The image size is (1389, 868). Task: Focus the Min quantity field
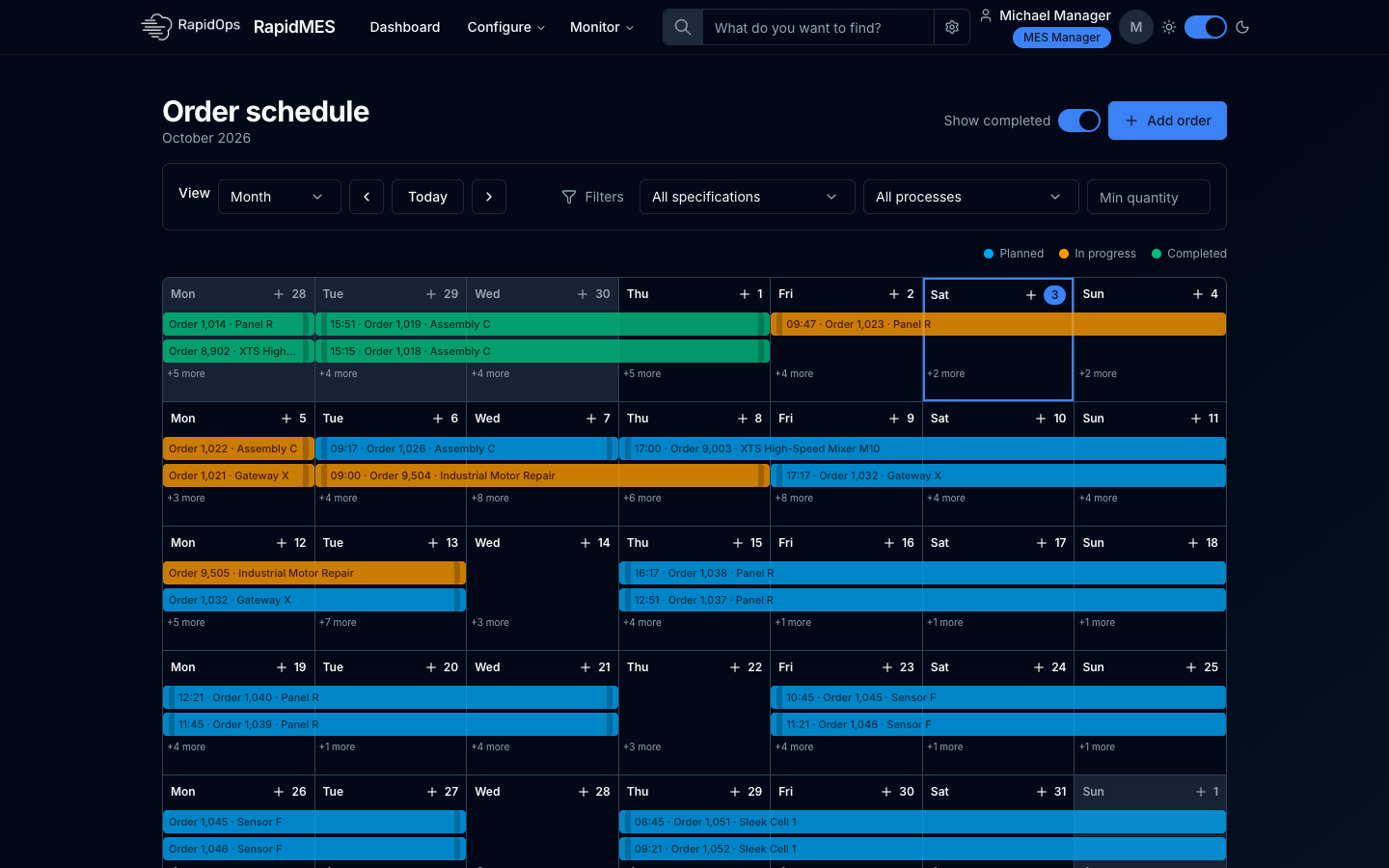pos(1149,197)
